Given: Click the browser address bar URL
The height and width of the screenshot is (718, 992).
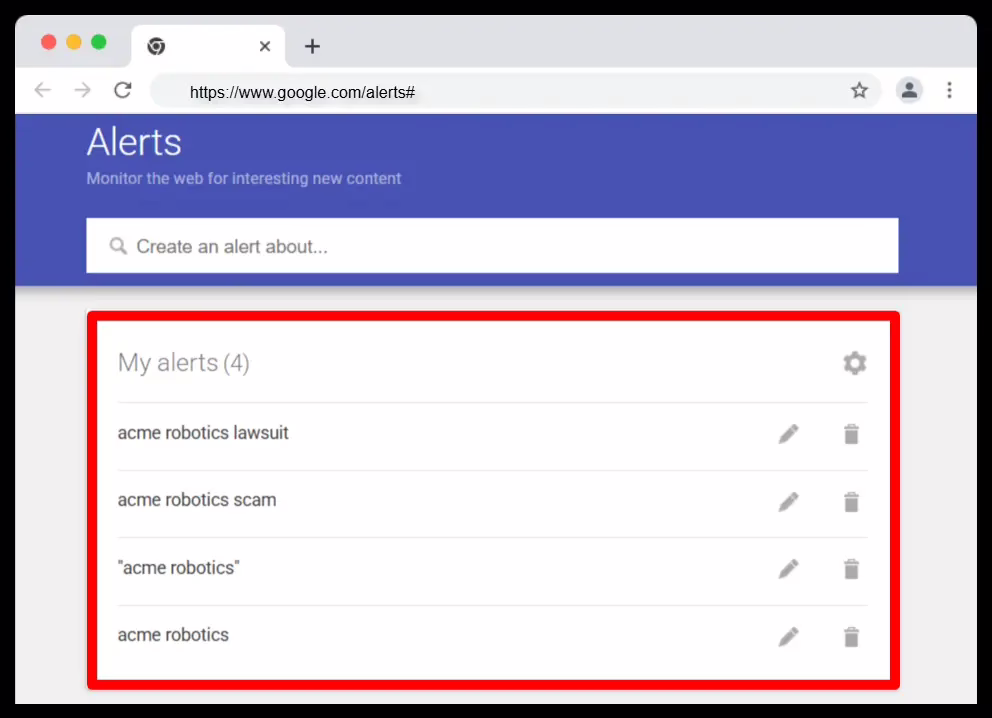Looking at the screenshot, I should (302, 91).
